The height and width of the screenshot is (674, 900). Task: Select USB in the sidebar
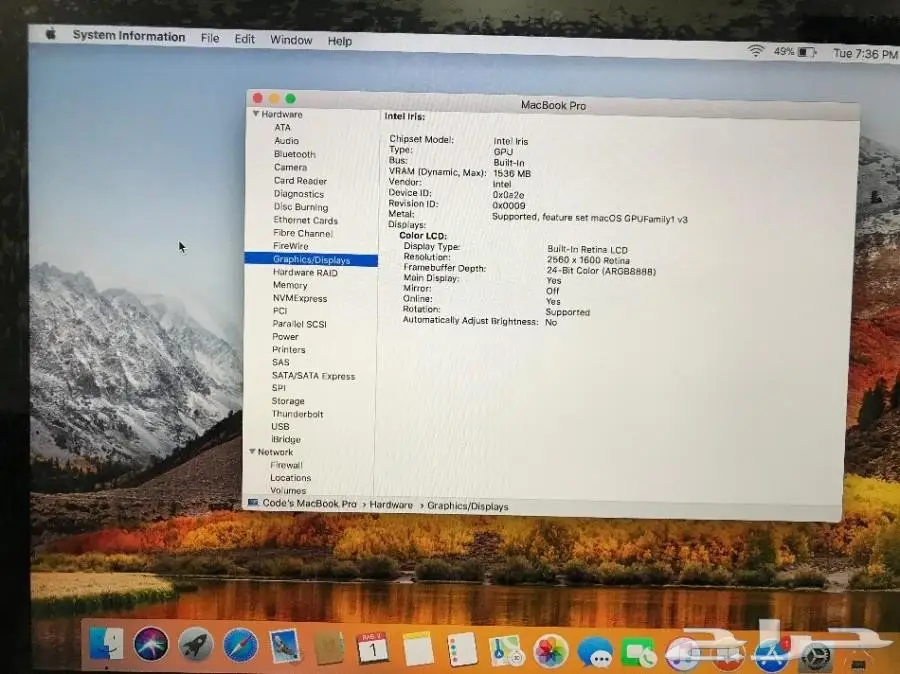(x=280, y=427)
